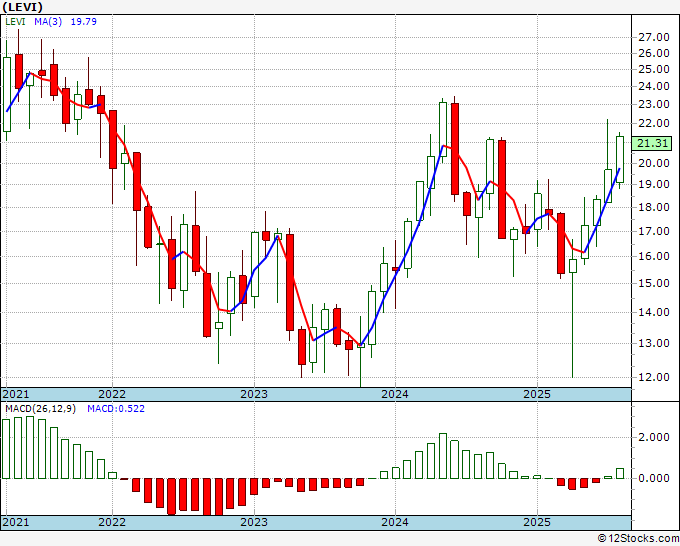Click 2025 on the price chart timeline

point(537,394)
